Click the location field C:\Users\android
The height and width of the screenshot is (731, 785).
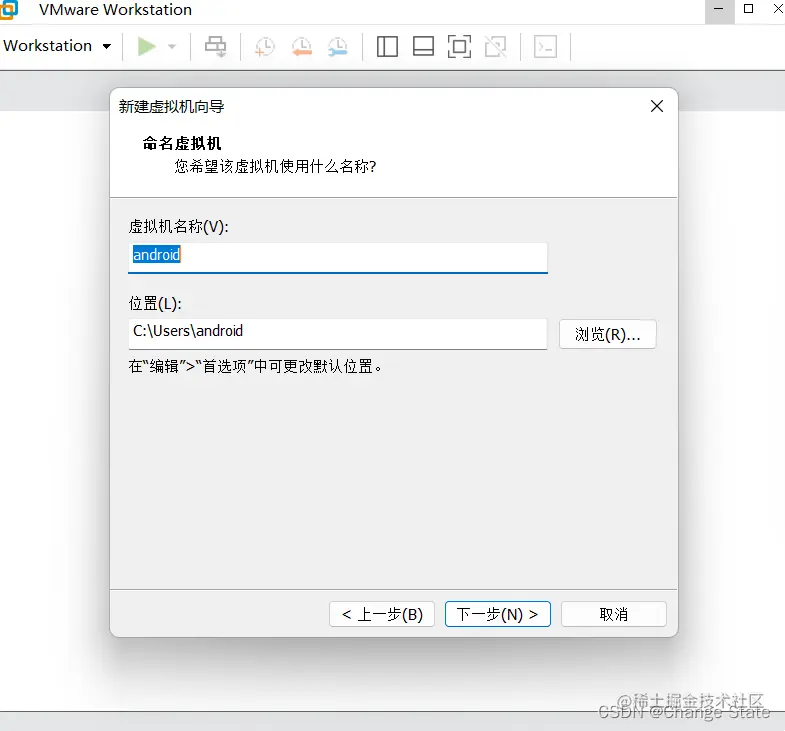[x=337, y=334]
